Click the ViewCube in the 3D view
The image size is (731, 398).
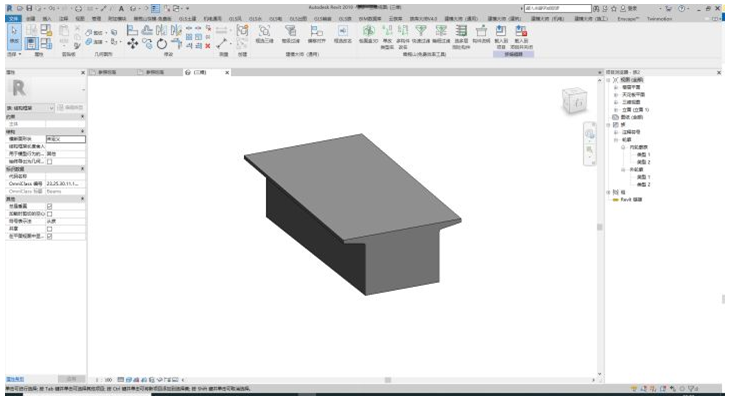pyautogui.click(x=575, y=101)
